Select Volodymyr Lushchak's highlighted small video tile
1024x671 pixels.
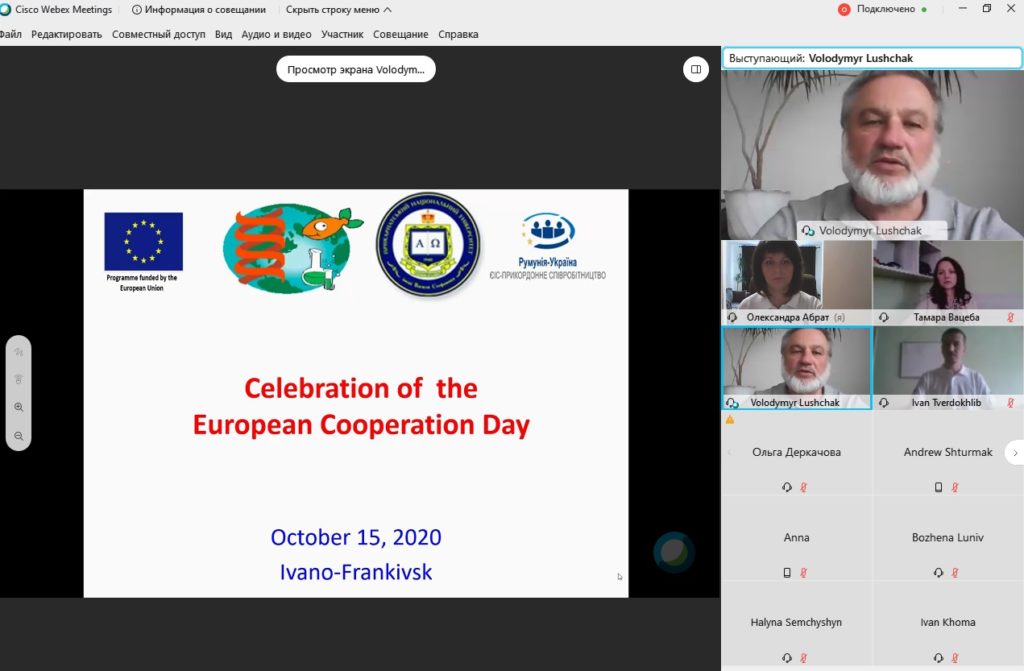pyautogui.click(x=796, y=362)
